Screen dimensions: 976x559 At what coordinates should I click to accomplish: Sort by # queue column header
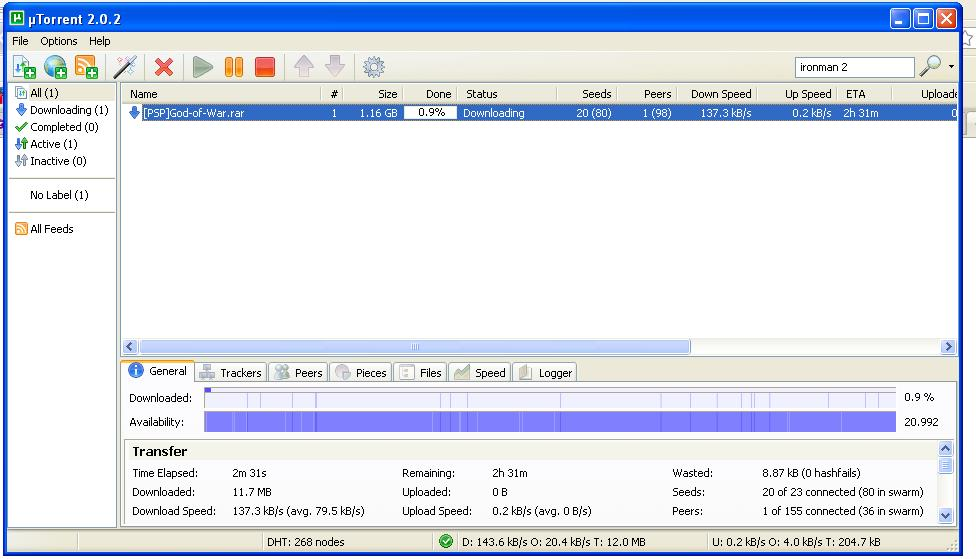coord(332,94)
